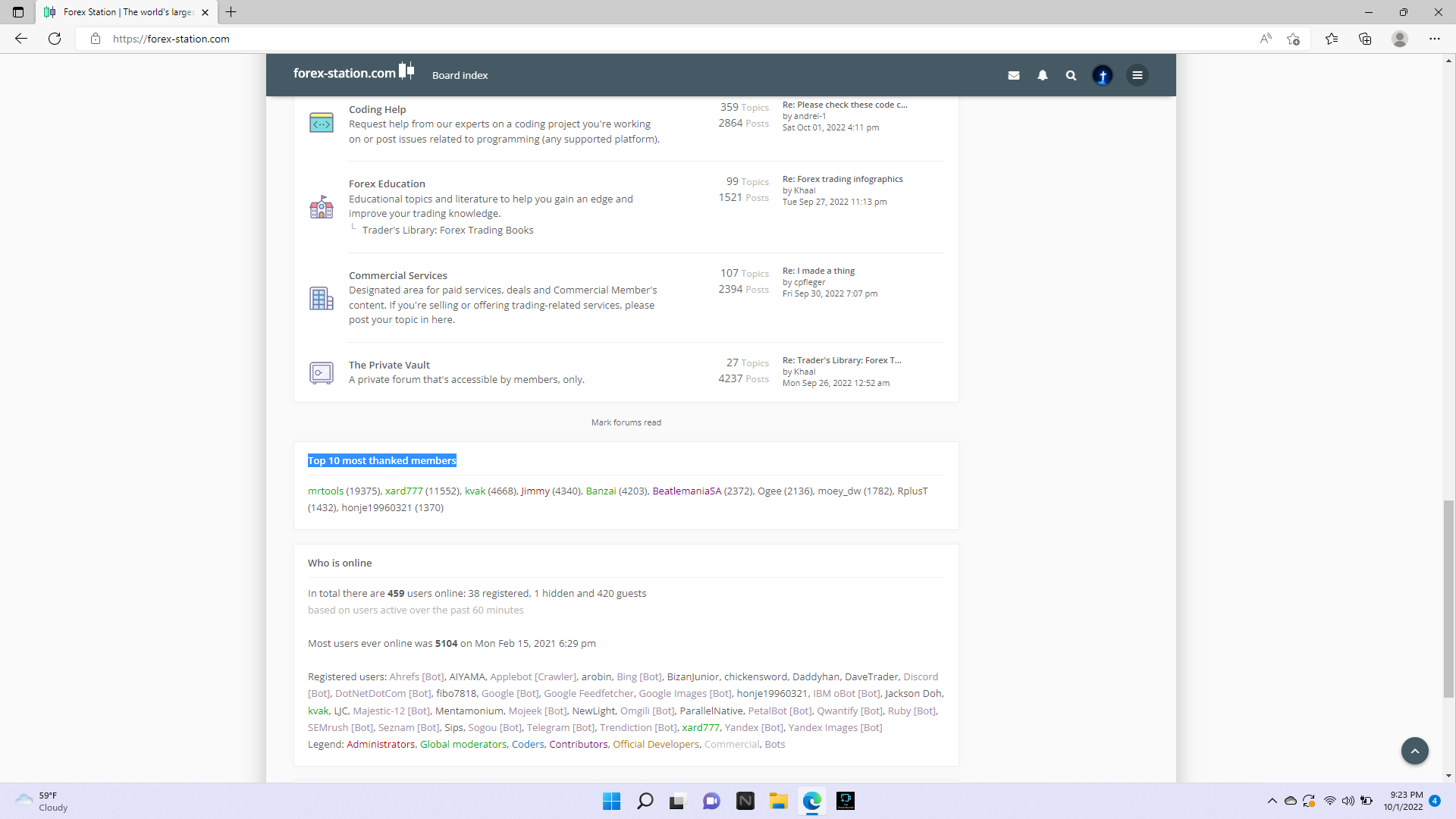The height and width of the screenshot is (819, 1456).
Task: Open browser Settings and more ellipsis menu
Action: point(1434,39)
